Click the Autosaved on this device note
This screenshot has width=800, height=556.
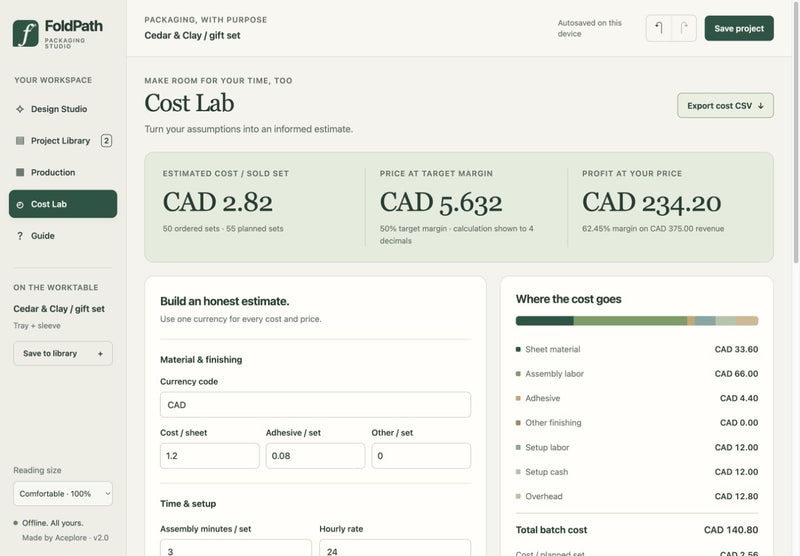tap(590, 29)
